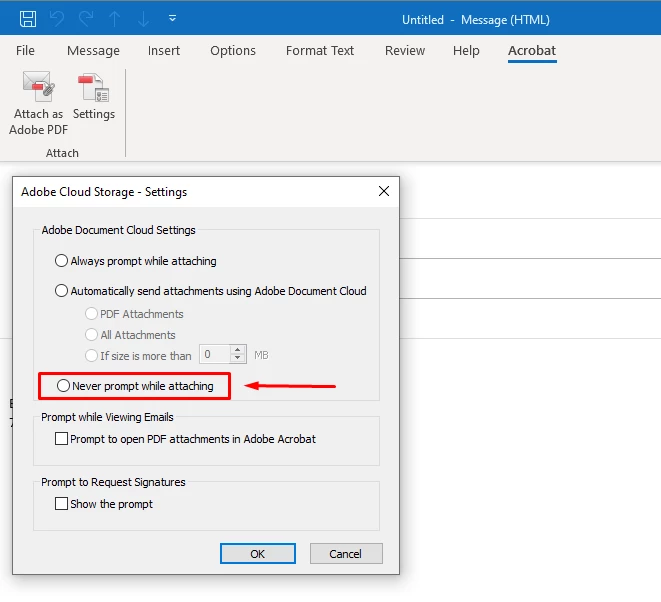Click the Next Item down-arrow icon
This screenshot has width=661, height=602.
[x=143, y=19]
